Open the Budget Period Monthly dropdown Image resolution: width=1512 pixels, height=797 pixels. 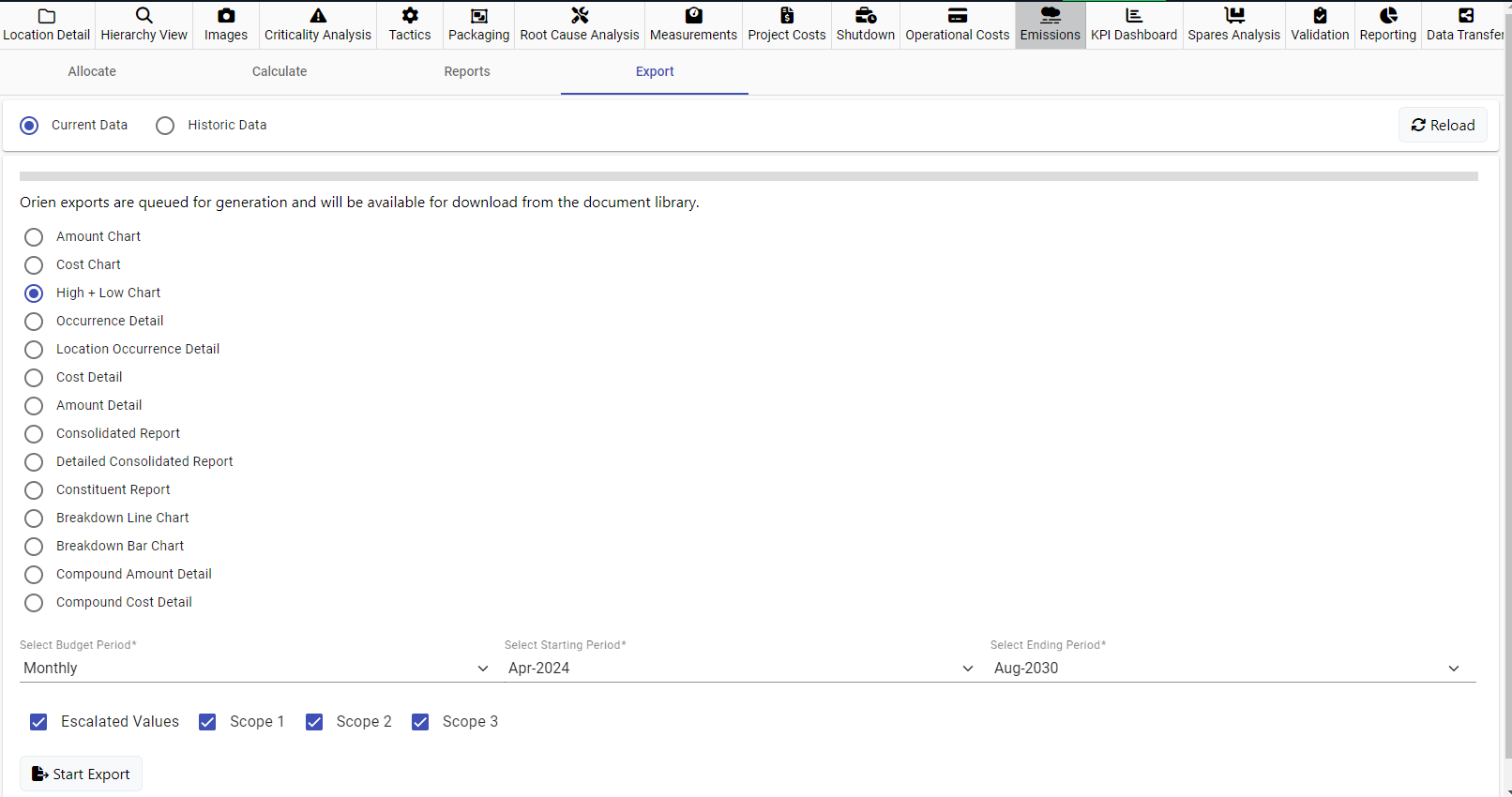255,668
